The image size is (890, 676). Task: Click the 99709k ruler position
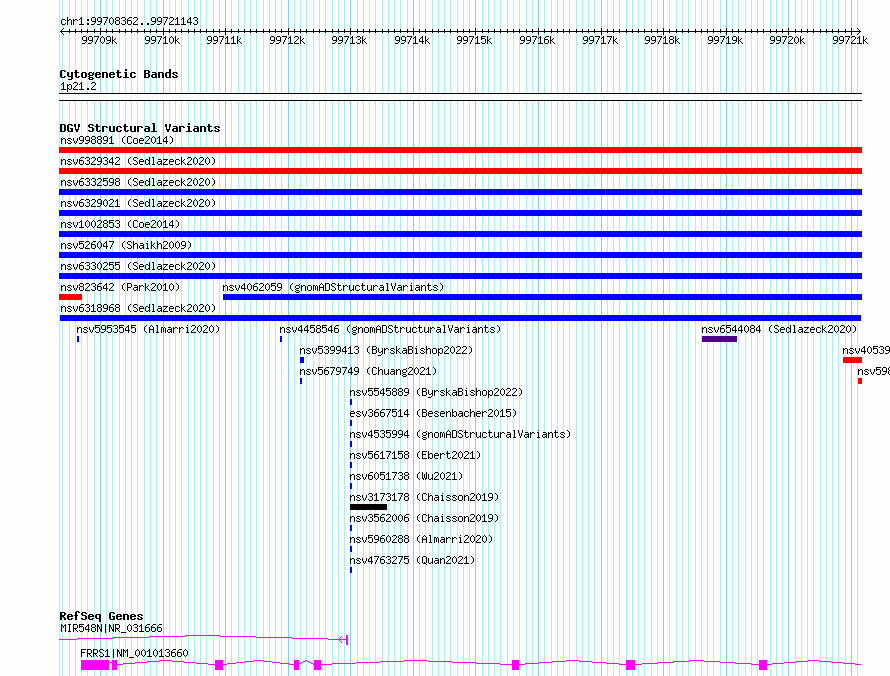[99, 40]
